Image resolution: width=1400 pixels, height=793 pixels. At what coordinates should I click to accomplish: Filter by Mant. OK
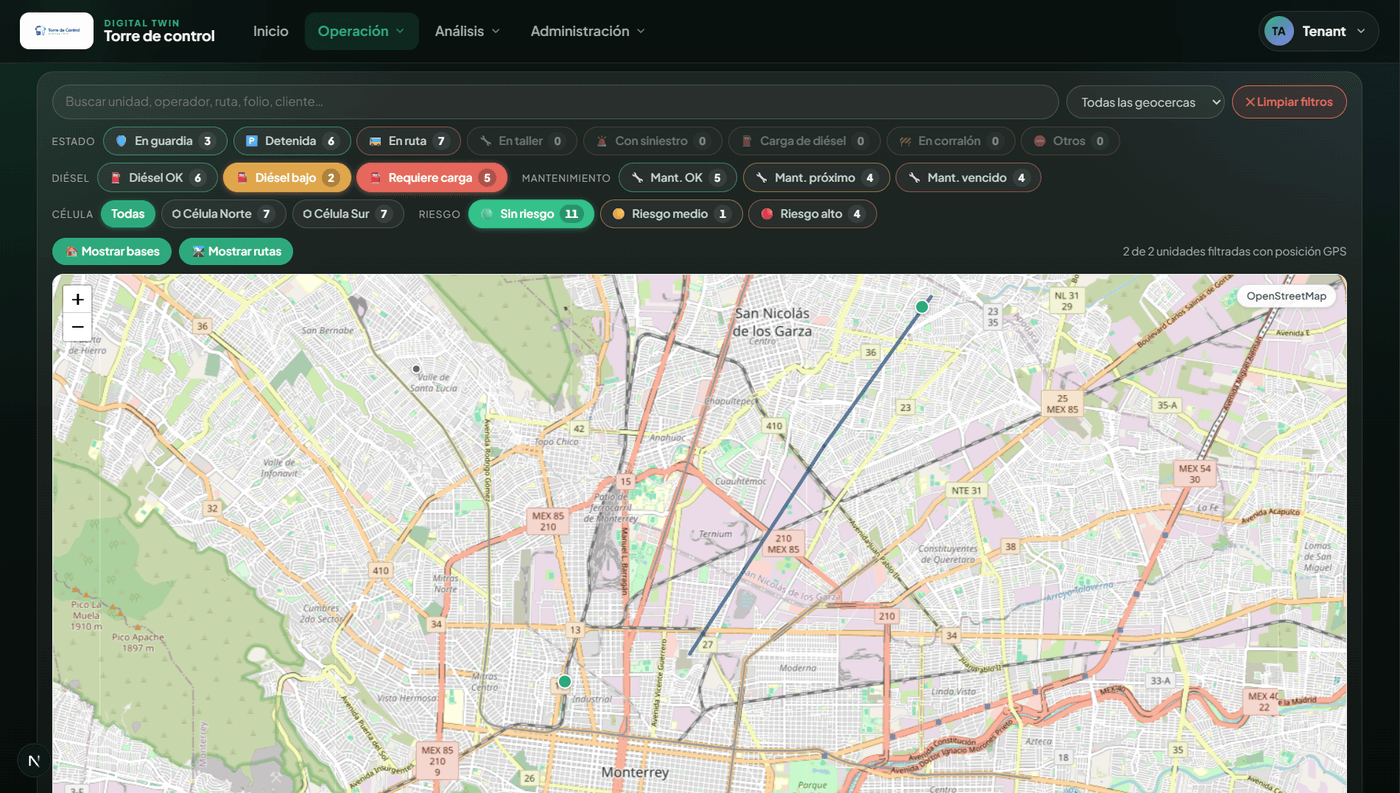pos(678,178)
